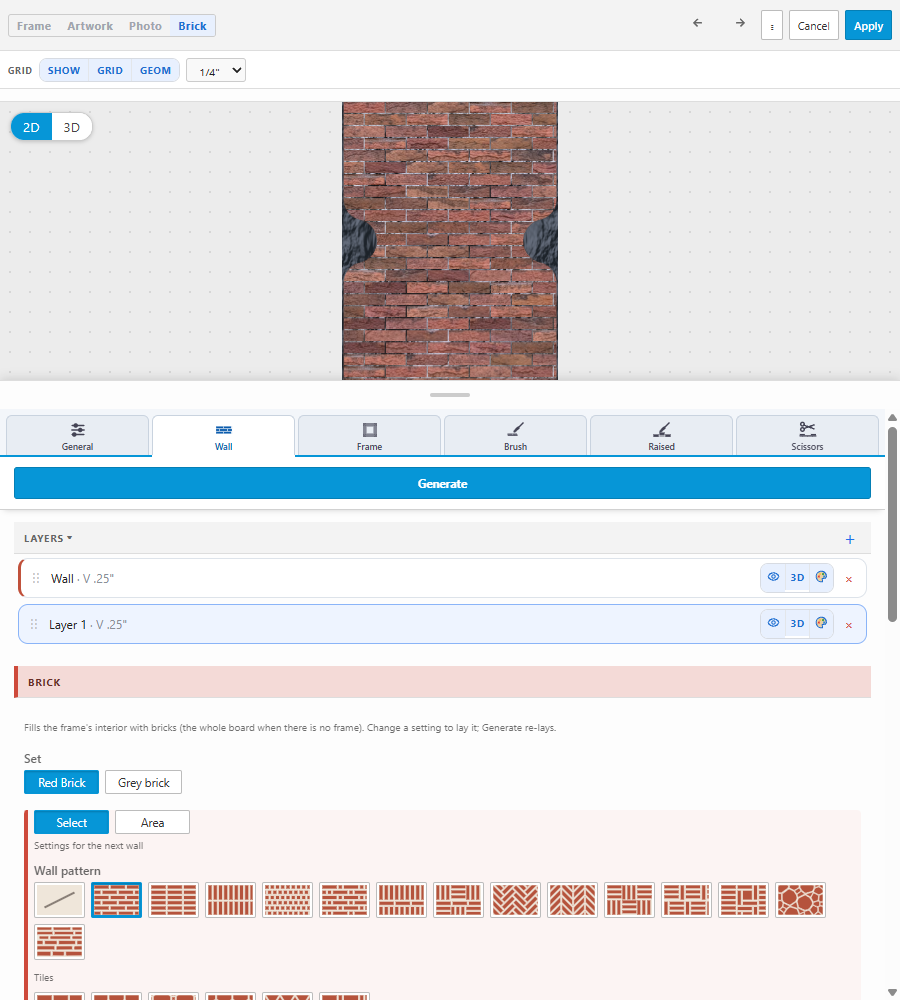
Task: Open color palette for the Wall layer
Action: coord(821,577)
